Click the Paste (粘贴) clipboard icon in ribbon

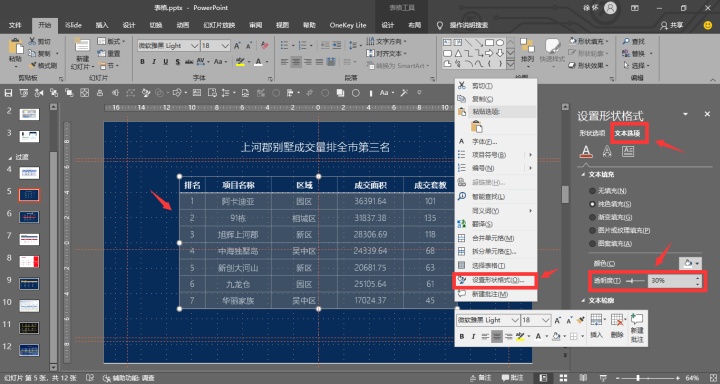pyautogui.click(x=16, y=46)
